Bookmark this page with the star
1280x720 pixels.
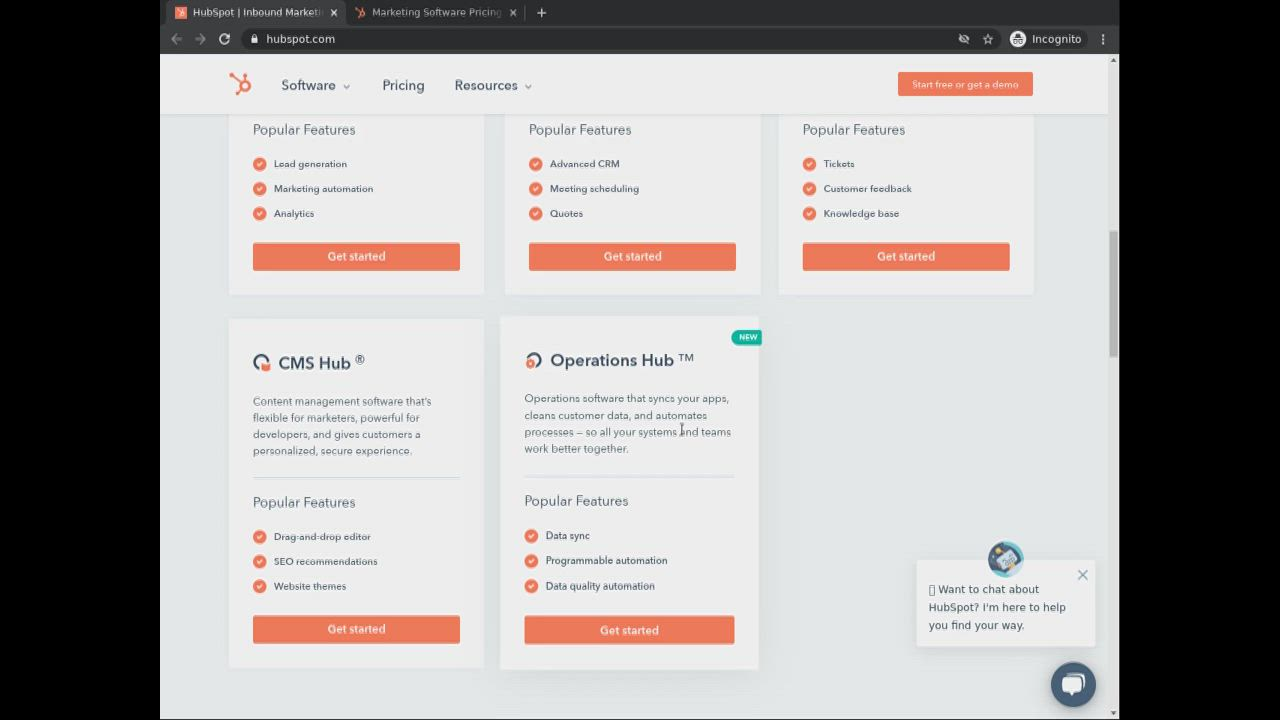tap(988, 39)
